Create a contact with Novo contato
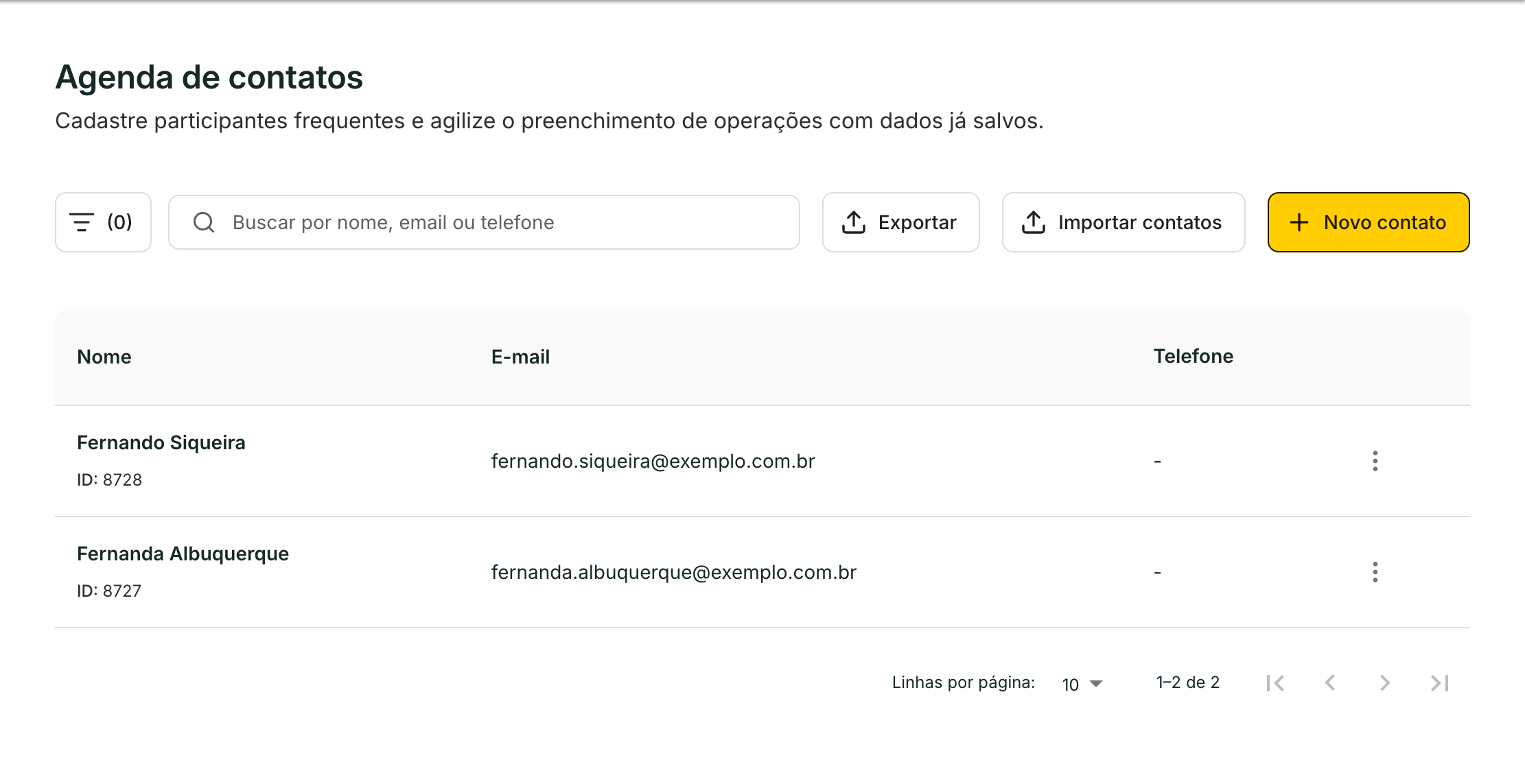Screen dimensions: 1525x784 click(1369, 222)
